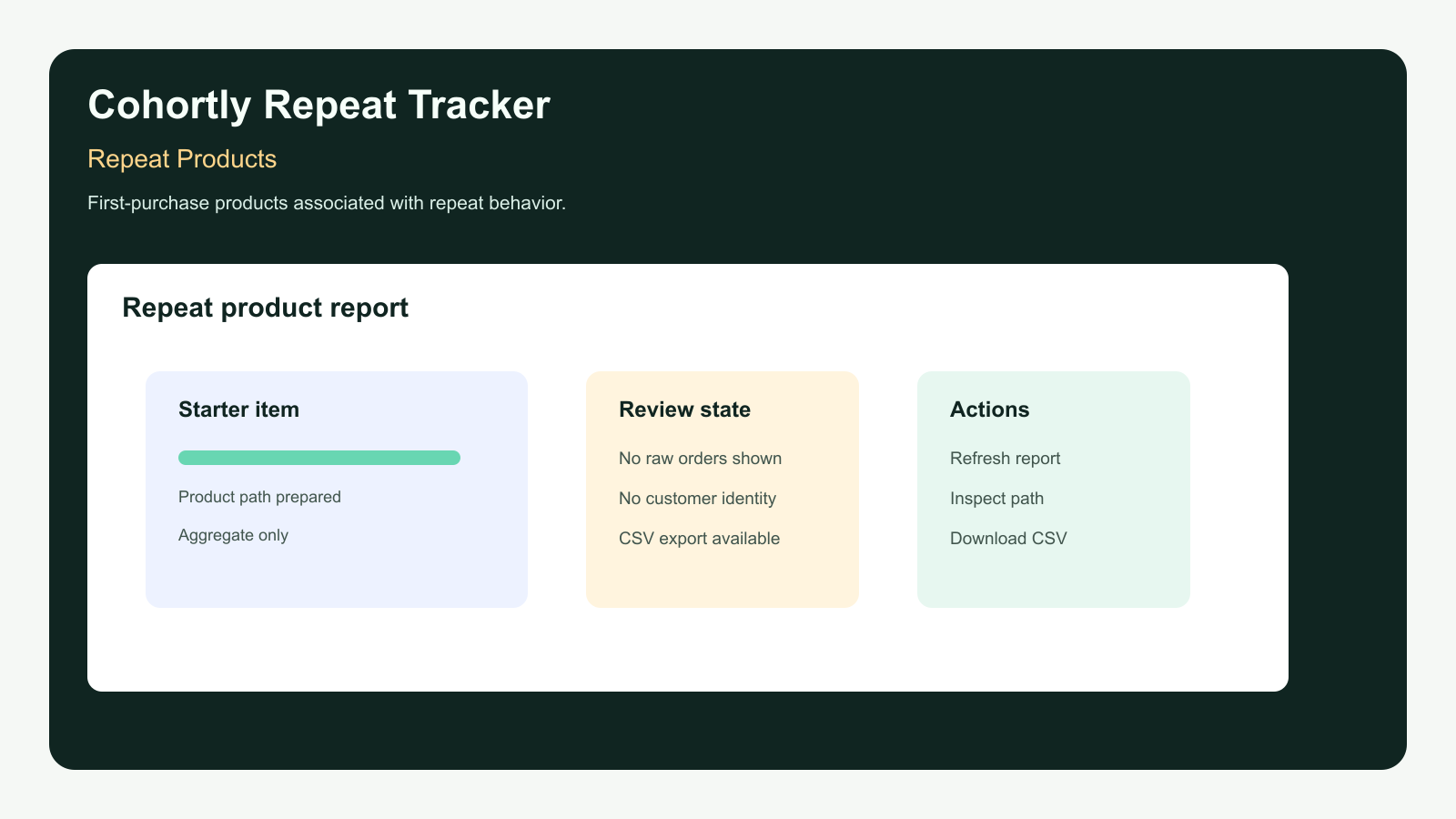1456x819 pixels.
Task: Click the Cohortly Repeat Tracker title
Action: 318,105
